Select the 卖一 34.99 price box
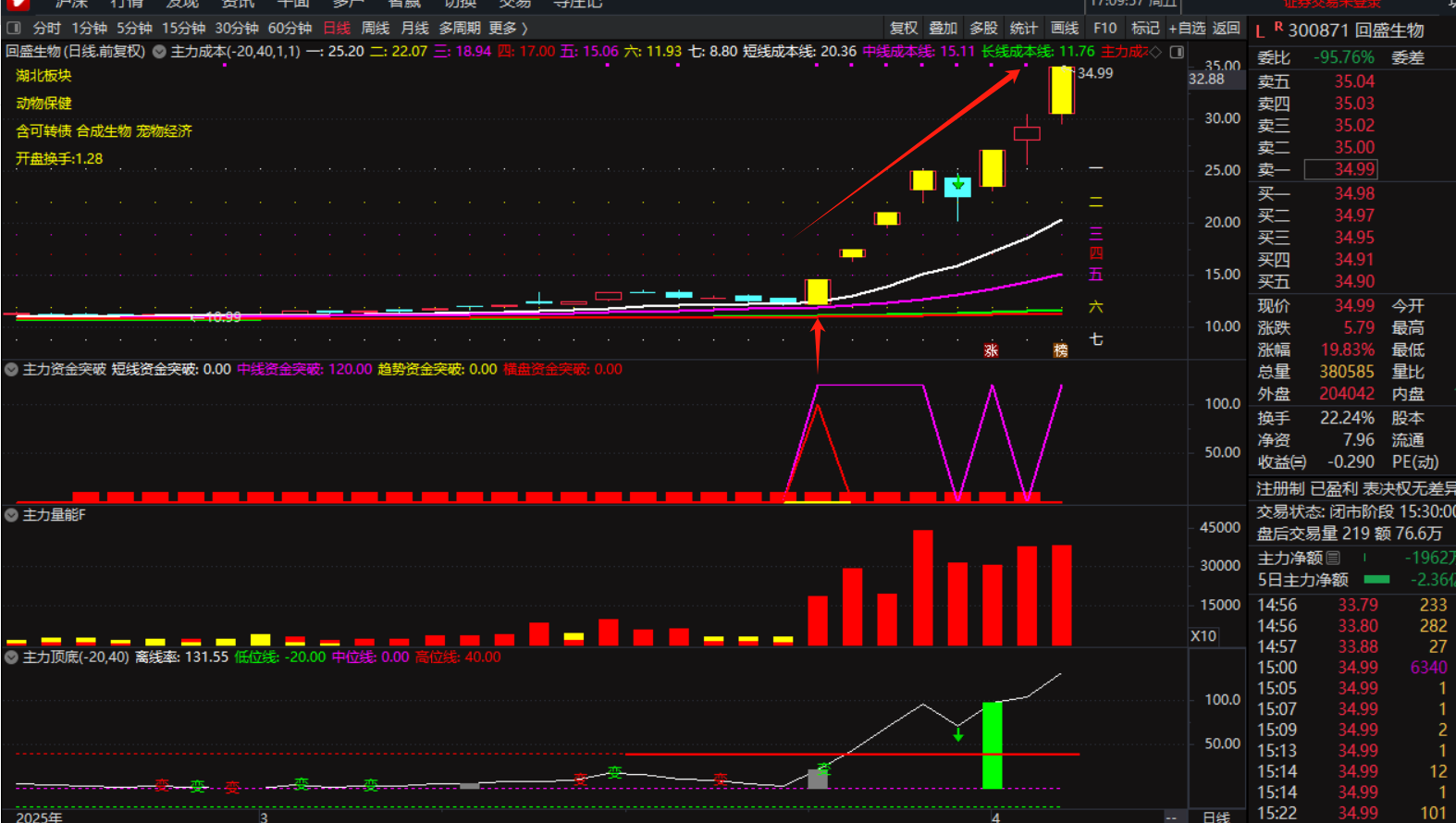The height and width of the screenshot is (823, 1456). [1353, 169]
